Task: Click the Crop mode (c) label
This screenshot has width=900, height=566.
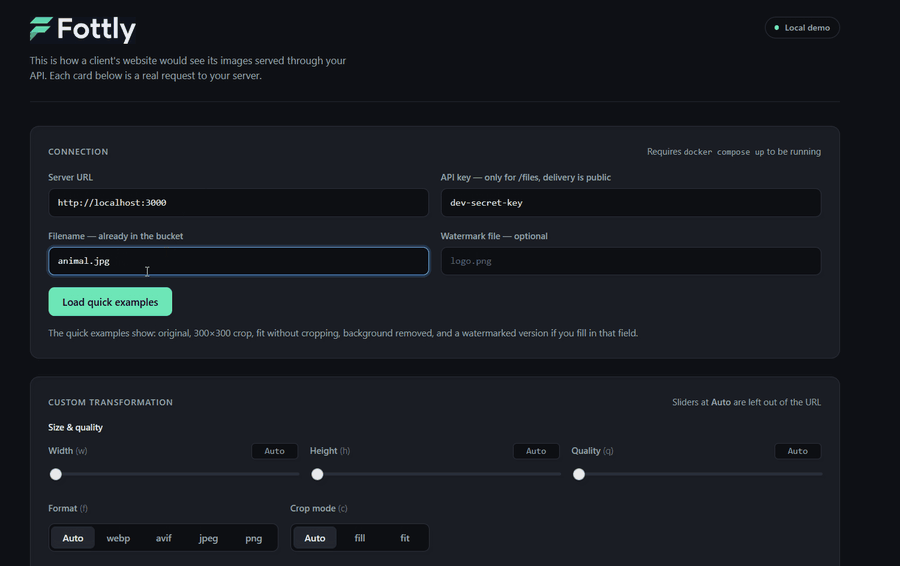Action: [319, 509]
